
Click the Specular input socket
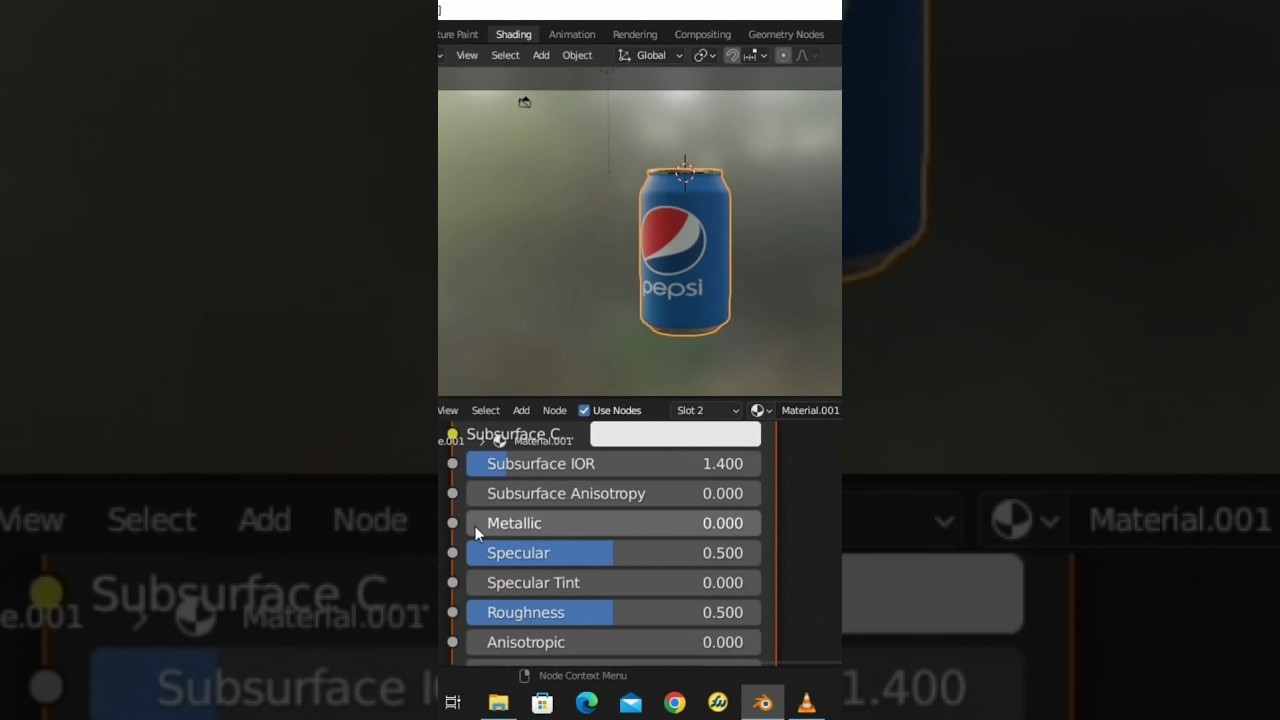pos(452,553)
